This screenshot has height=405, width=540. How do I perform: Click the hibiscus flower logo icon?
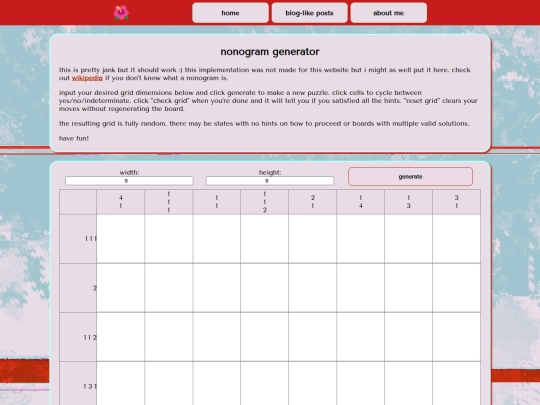pos(121,13)
